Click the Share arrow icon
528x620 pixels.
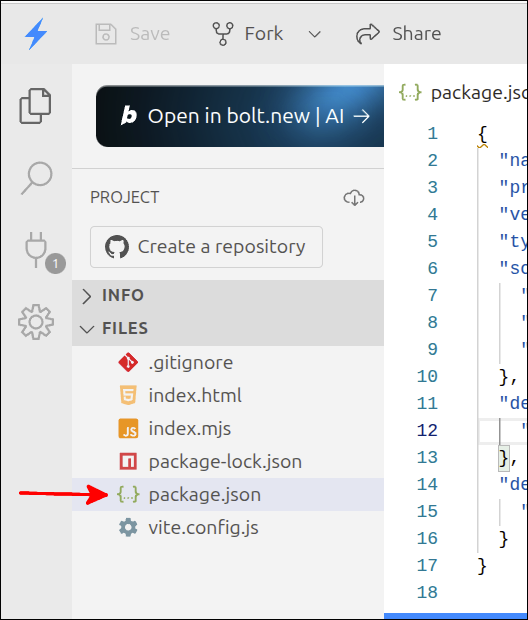(x=368, y=34)
